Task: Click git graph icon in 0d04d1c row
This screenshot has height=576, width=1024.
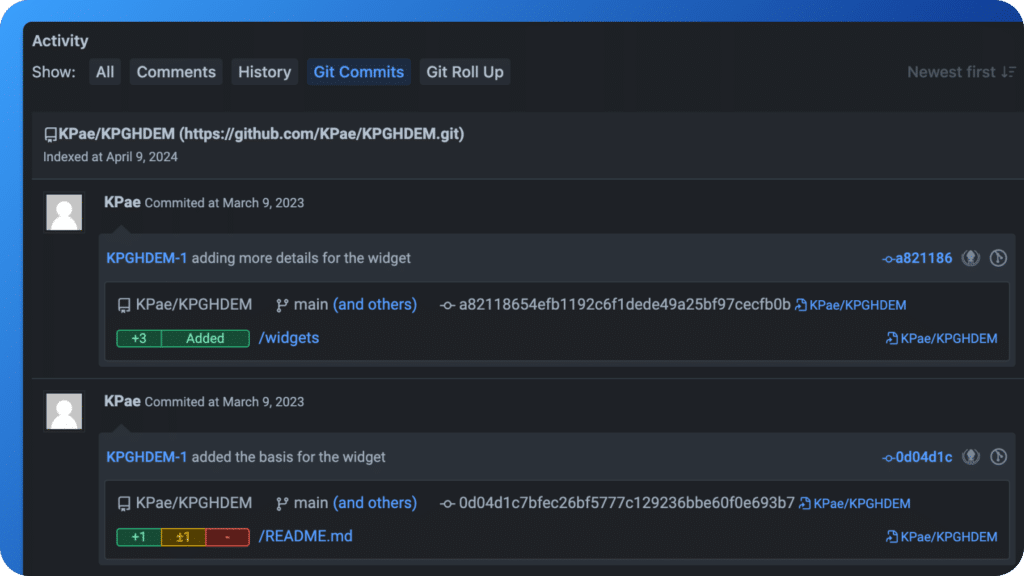Action: [998, 456]
